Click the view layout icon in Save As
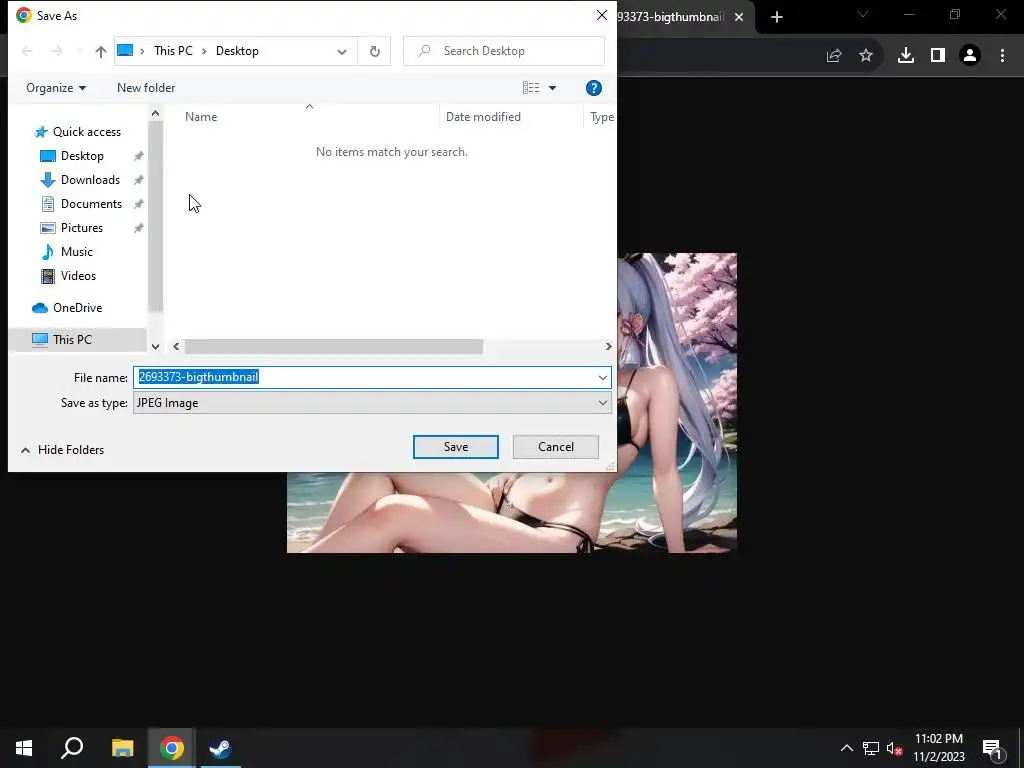 pyautogui.click(x=531, y=88)
